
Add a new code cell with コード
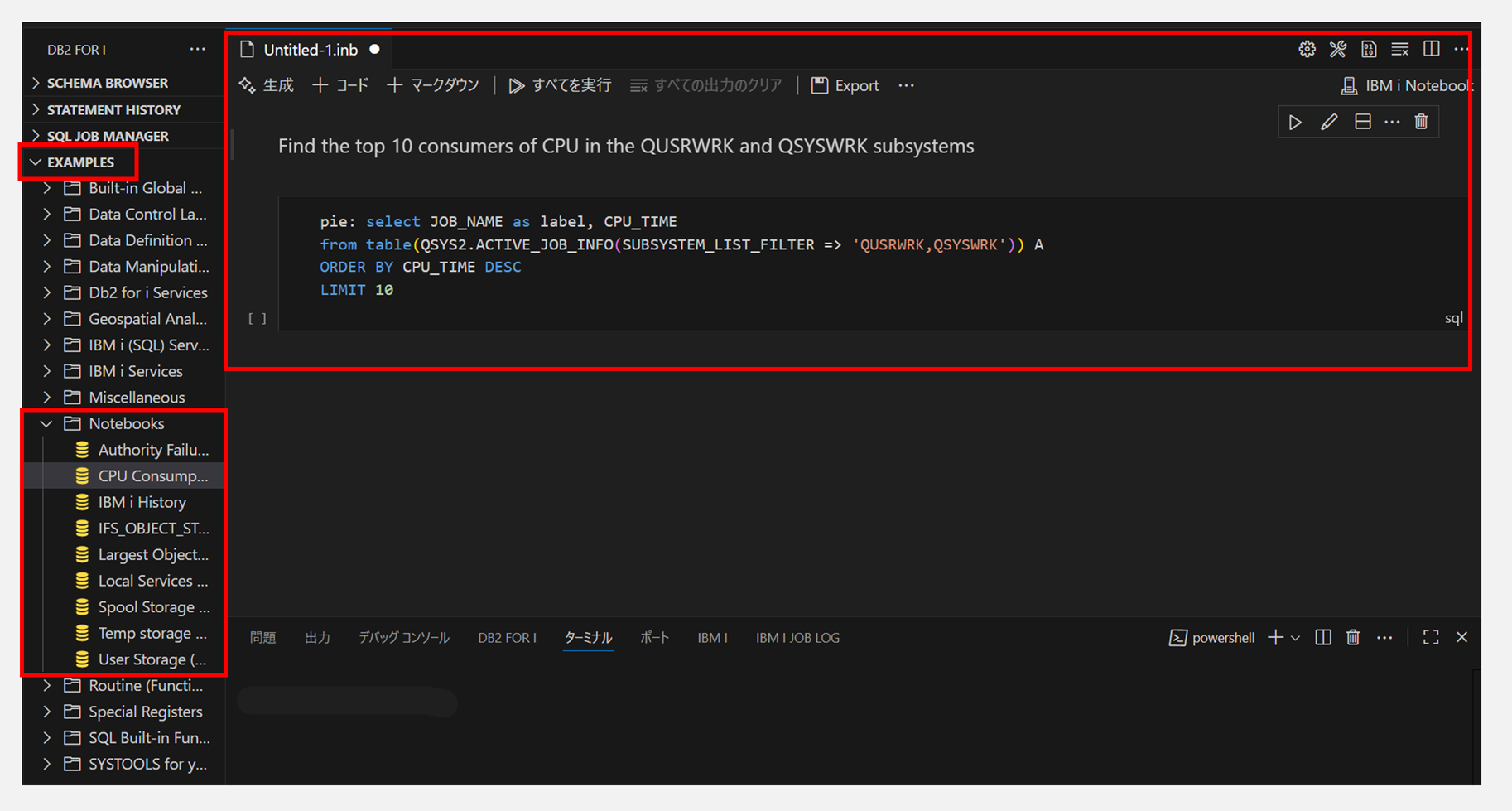click(340, 85)
